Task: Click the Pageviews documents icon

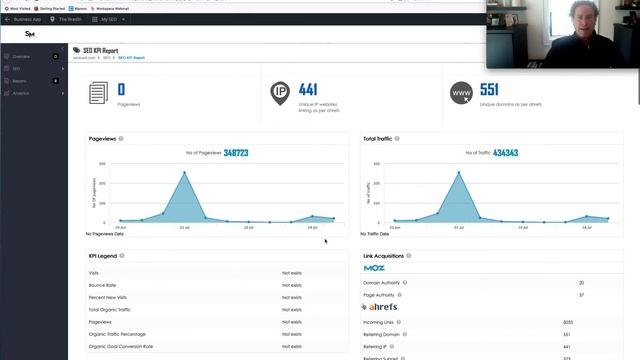Action: [99, 93]
